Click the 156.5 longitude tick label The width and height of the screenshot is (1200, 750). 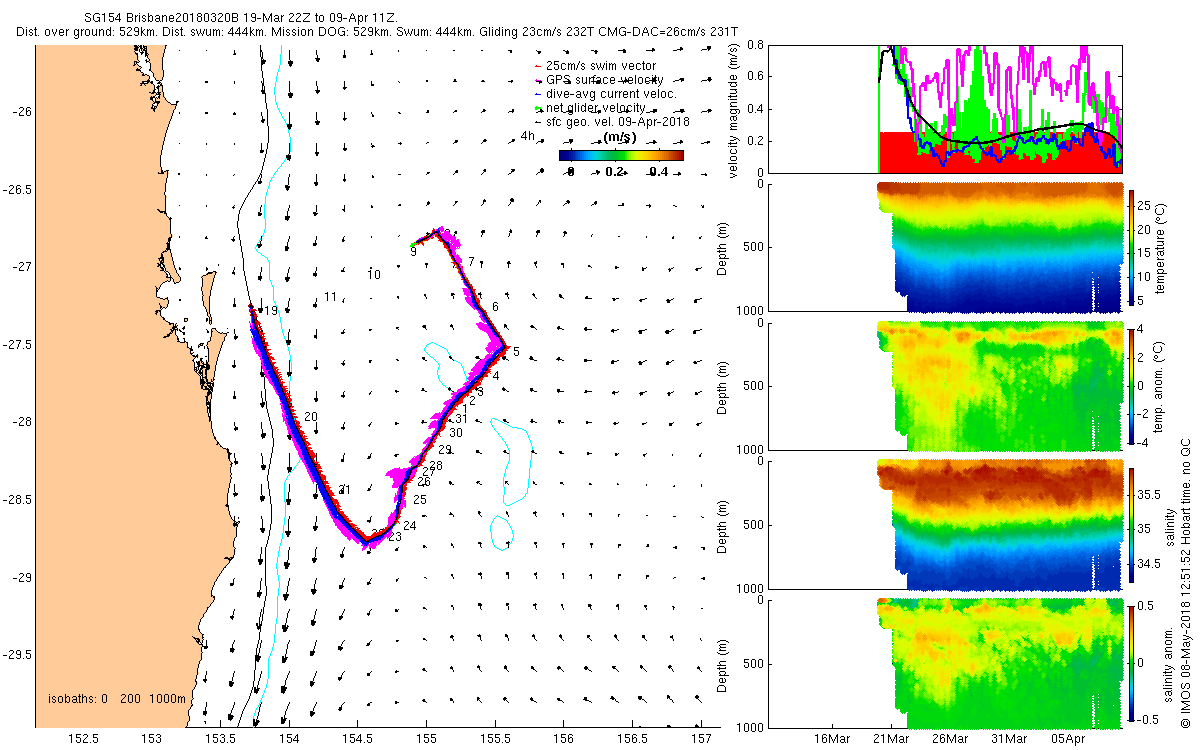tap(634, 739)
